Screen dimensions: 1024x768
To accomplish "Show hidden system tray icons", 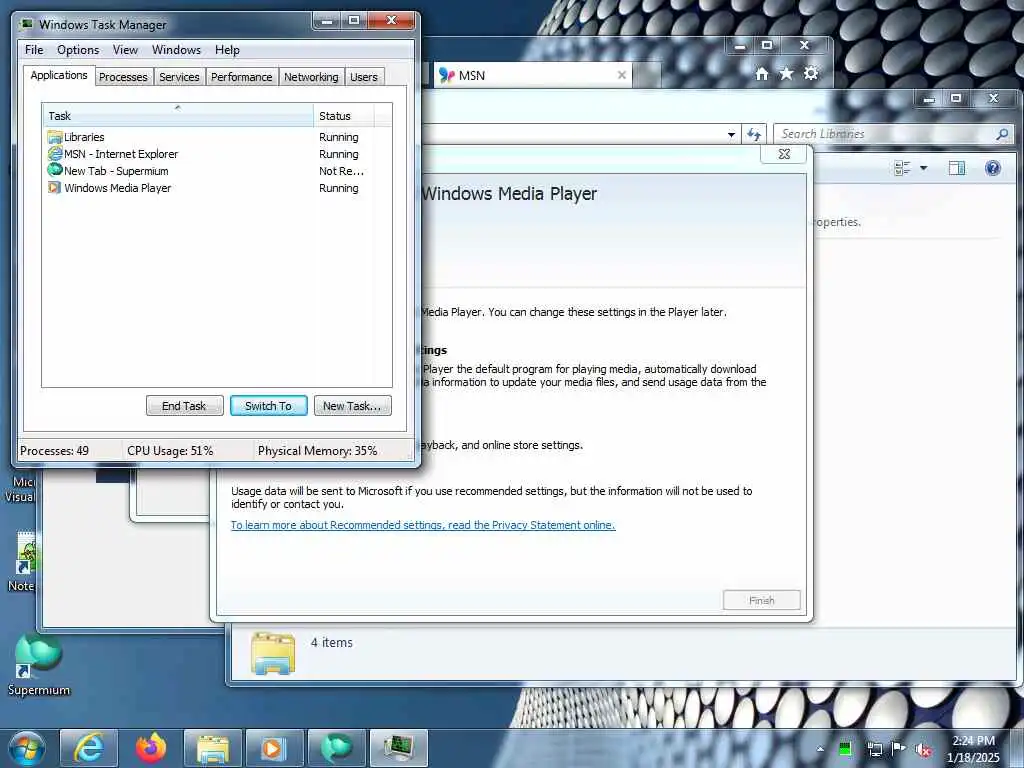I will click(820, 749).
